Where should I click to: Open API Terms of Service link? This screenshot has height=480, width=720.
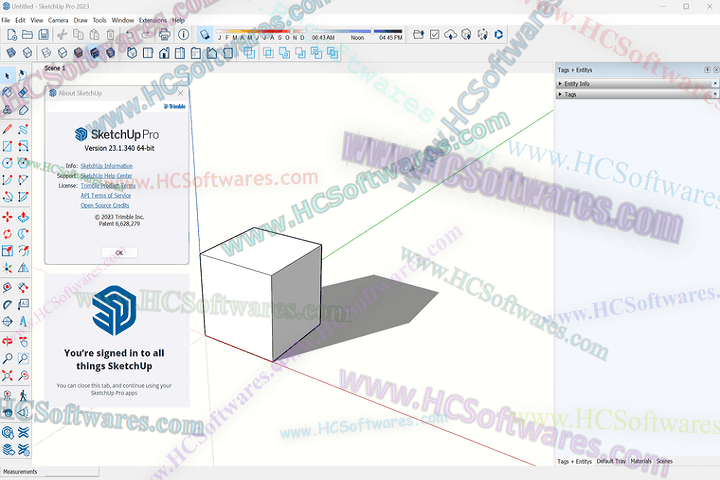coord(106,196)
